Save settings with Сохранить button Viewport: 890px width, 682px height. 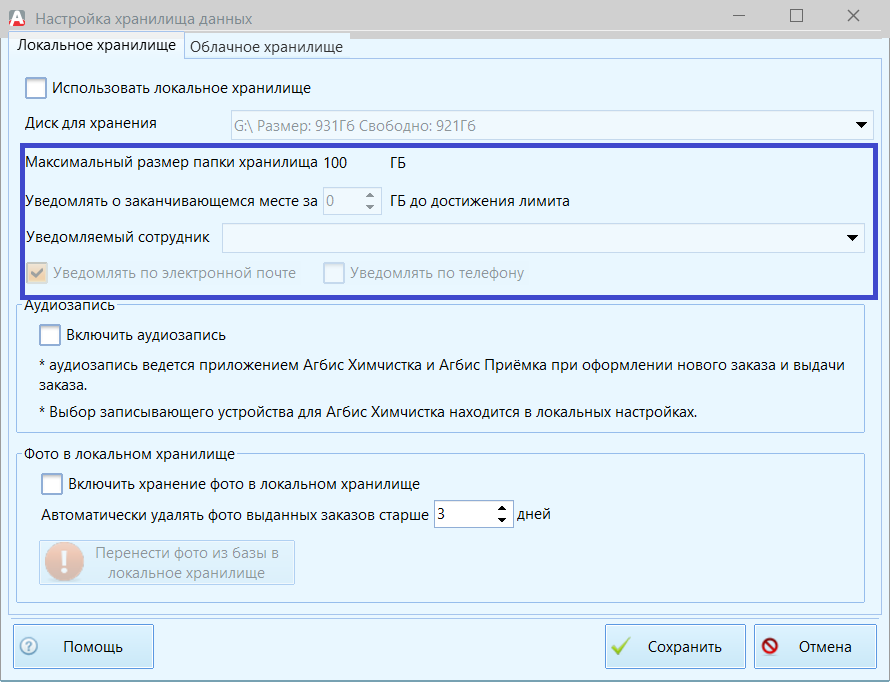click(675, 646)
